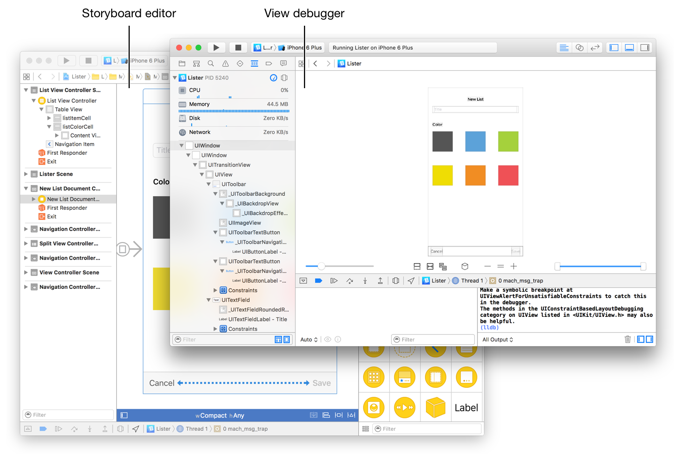Hide the debug area with the down-arrow box

click(x=303, y=281)
